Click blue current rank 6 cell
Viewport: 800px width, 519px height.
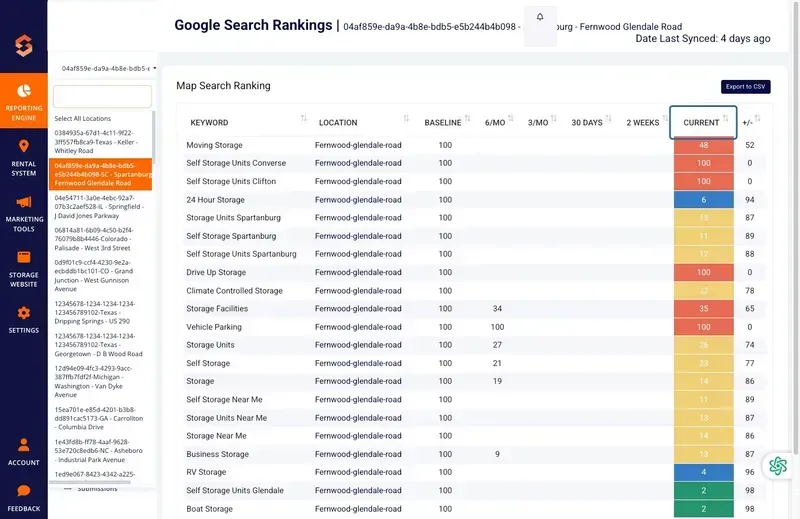click(x=704, y=200)
